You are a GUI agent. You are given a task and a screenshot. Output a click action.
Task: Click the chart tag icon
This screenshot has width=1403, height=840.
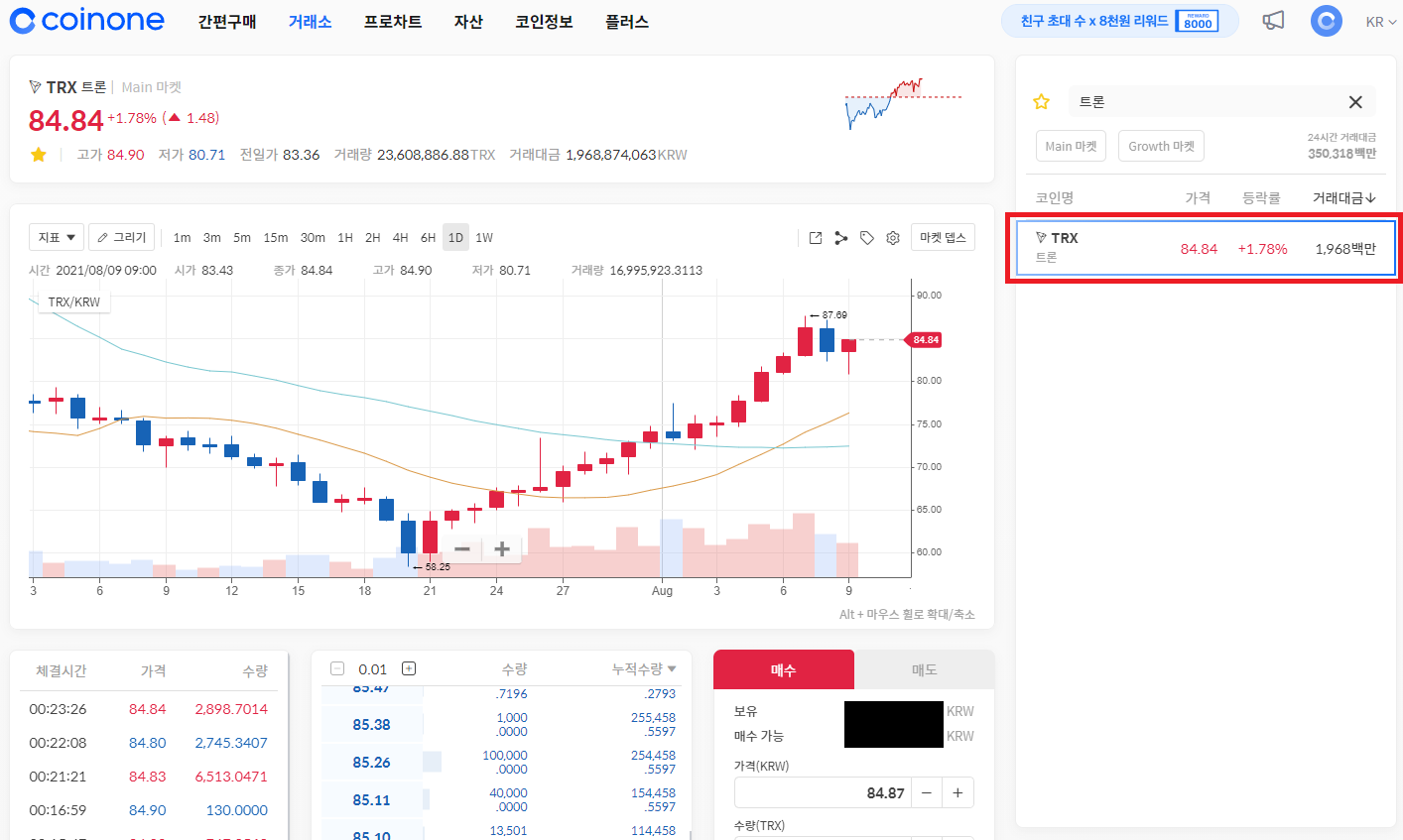tap(867, 238)
